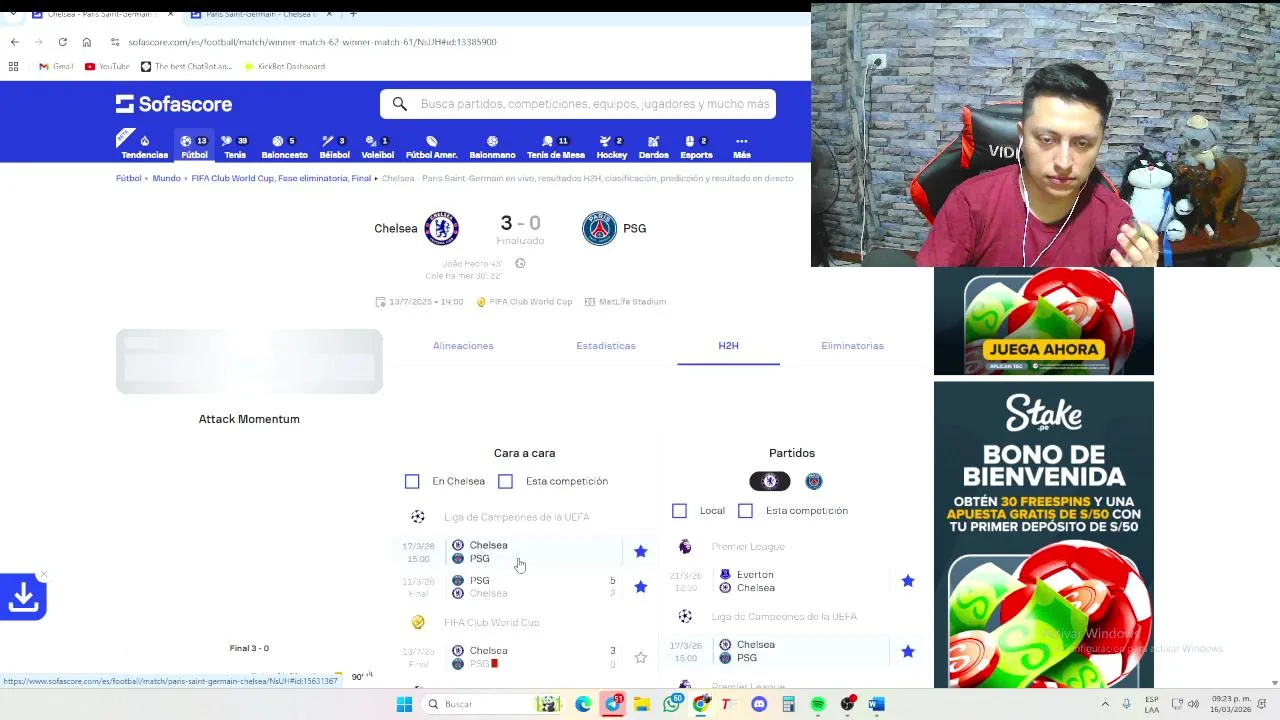The image size is (1280, 720).
Task: Open the Telegram icon in the taskbar
Action: (612, 704)
